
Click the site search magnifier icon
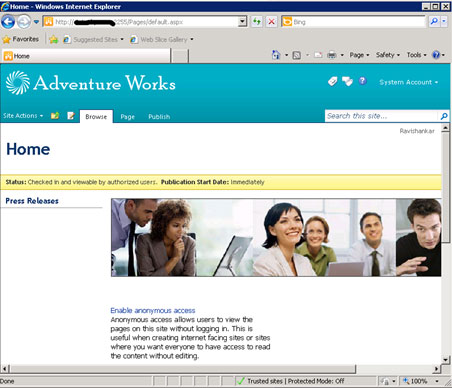[444, 116]
